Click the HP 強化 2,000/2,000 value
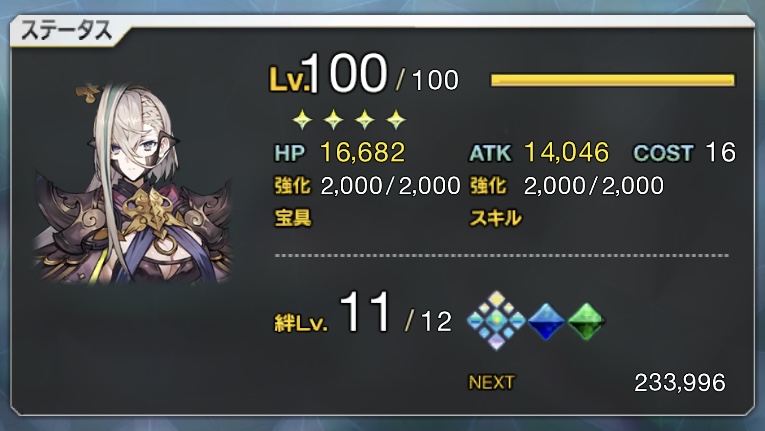Viewport: 765px width, 431px height. (390, 185)
